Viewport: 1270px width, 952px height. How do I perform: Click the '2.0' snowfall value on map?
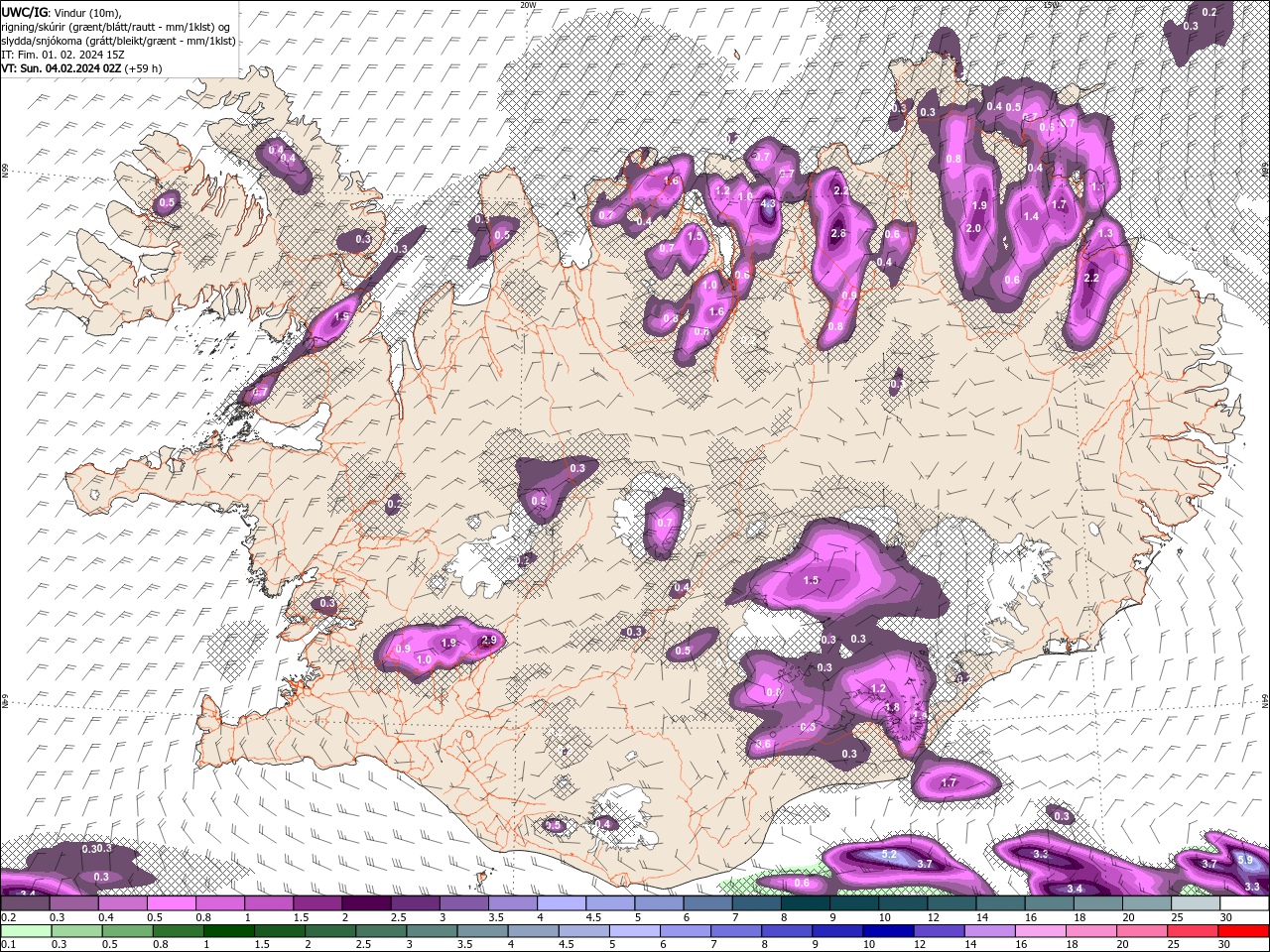(973, 228)
